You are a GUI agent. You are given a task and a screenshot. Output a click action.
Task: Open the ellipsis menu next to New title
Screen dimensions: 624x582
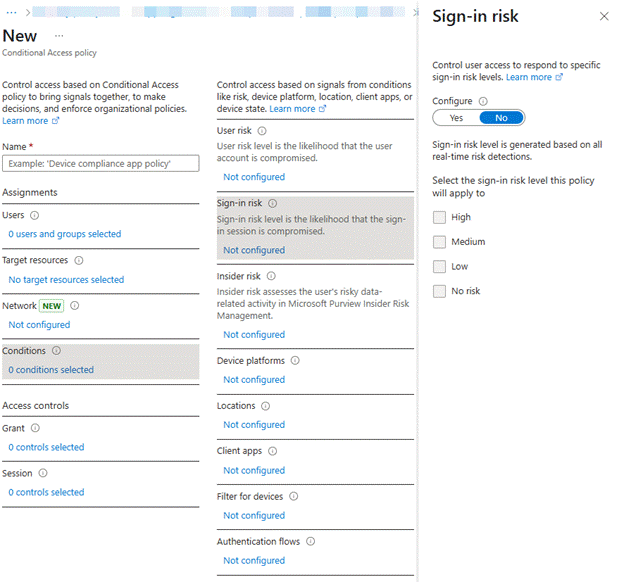(59, 36)
